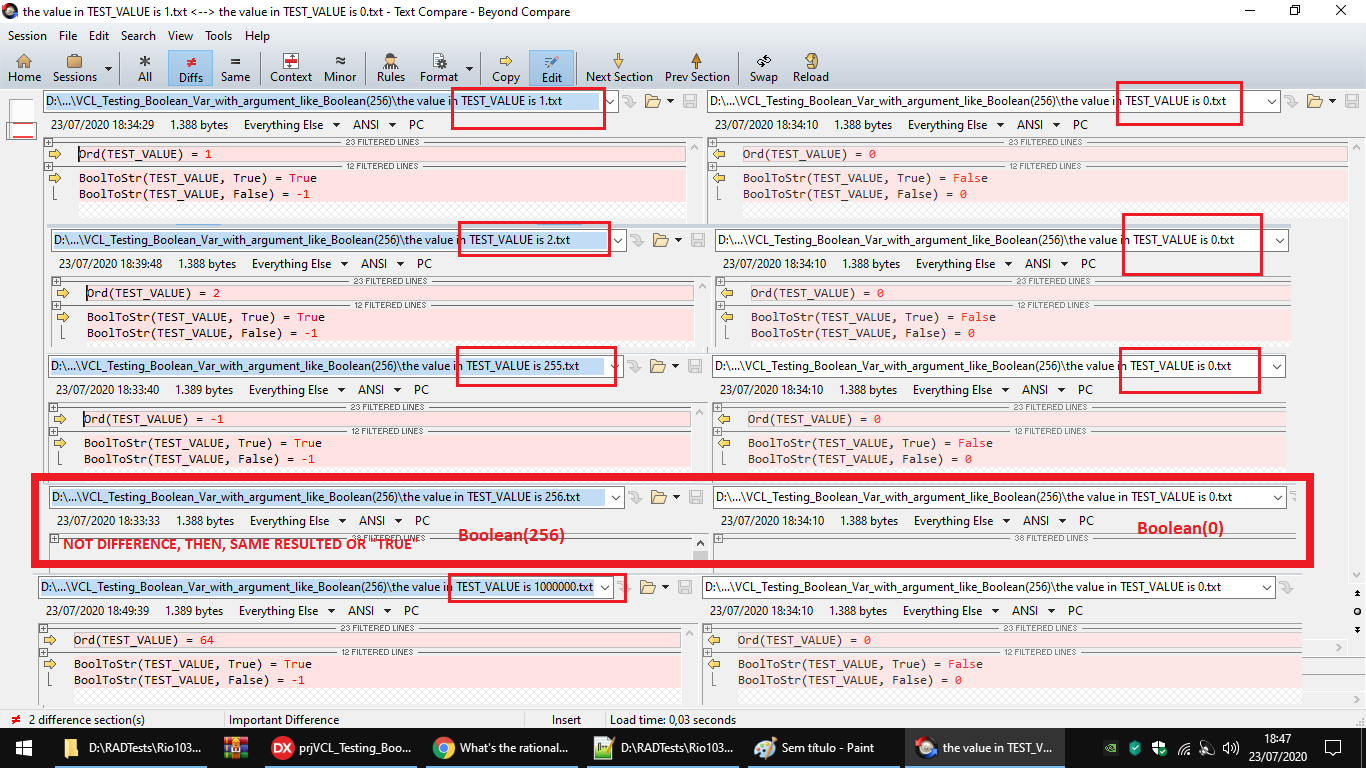Viewport: 1366px width, 768px height.
Task: Click the text line Ord(TEST_VALUE) = 64
Action: pos(144,640)
